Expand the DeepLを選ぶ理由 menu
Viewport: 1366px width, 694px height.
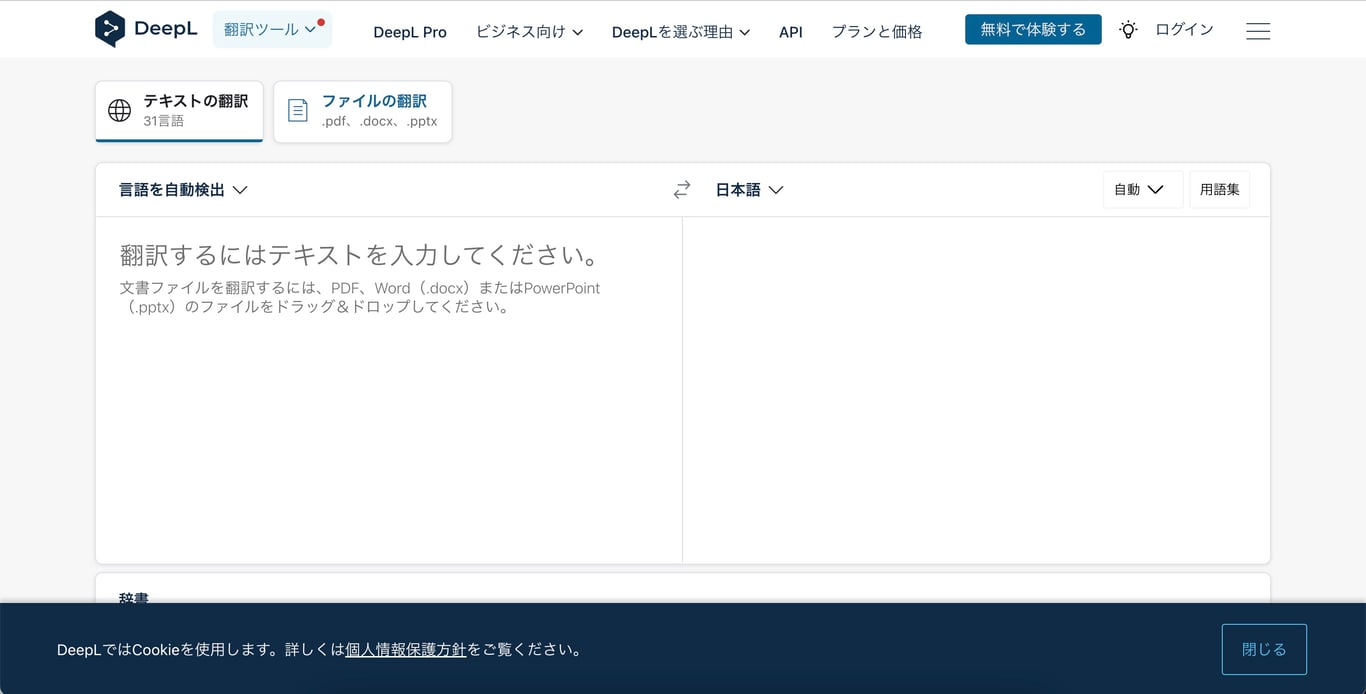point(681,32)
